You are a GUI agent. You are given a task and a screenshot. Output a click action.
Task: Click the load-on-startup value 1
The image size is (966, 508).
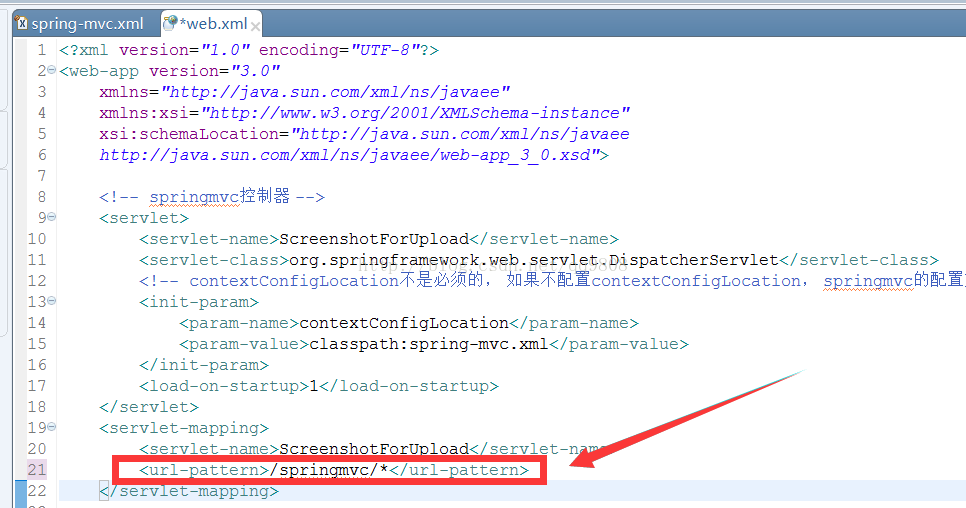click(x=313, y=386)
